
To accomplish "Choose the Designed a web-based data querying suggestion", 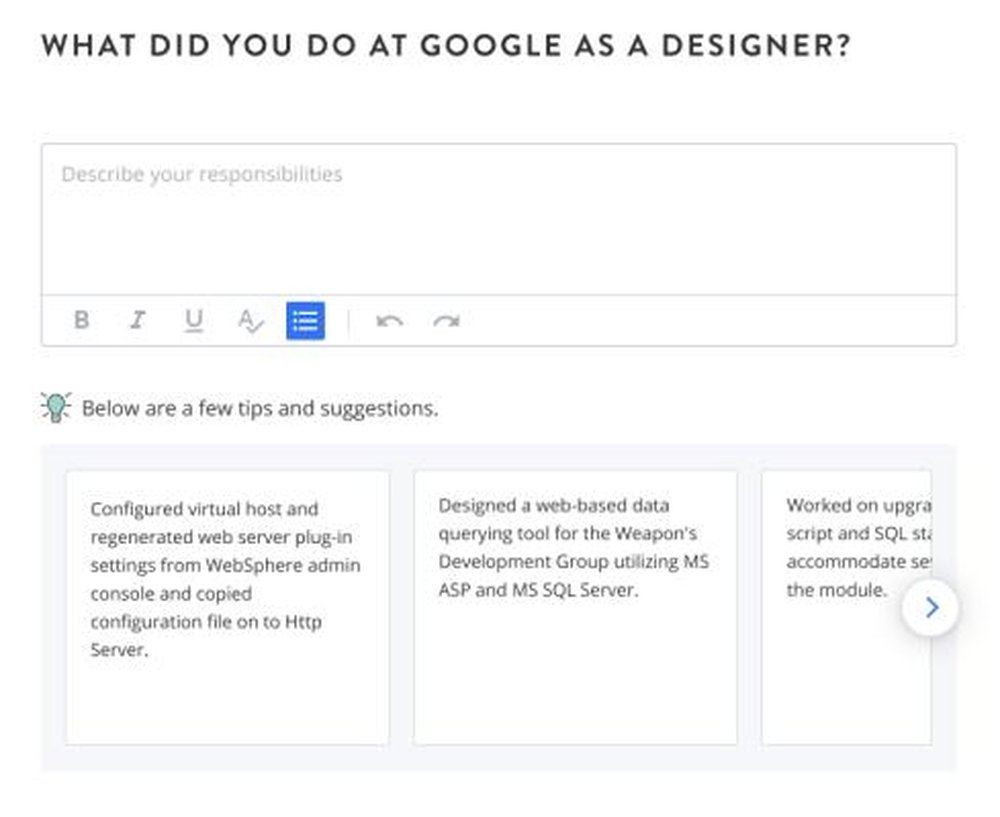I will click(575, 608).
